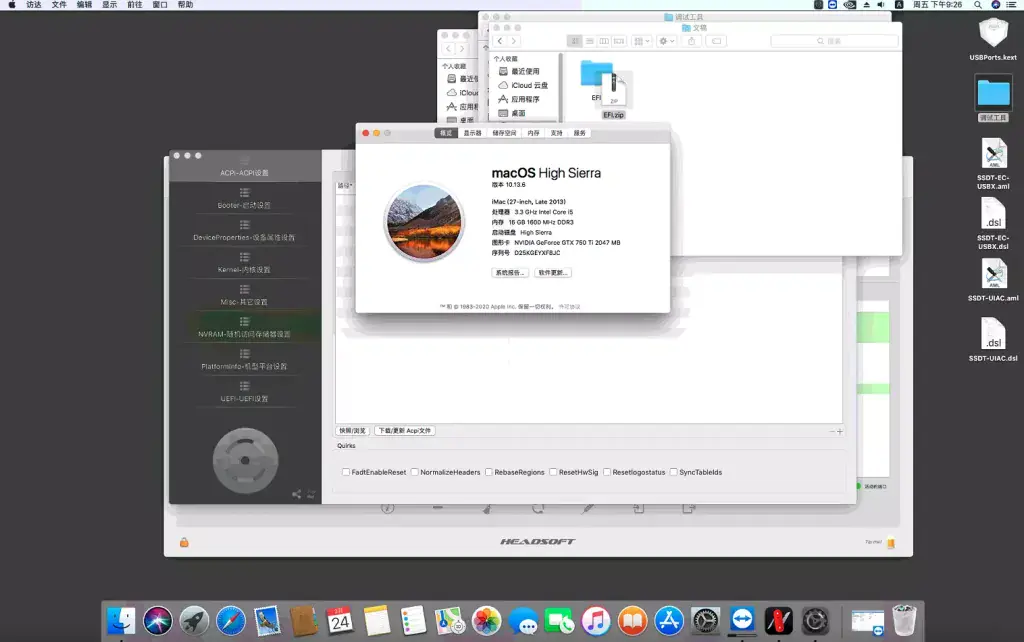Open Finder action gear dropdown
The height and width of the screenshot is (642, 1024).
[x=666, y=40]
